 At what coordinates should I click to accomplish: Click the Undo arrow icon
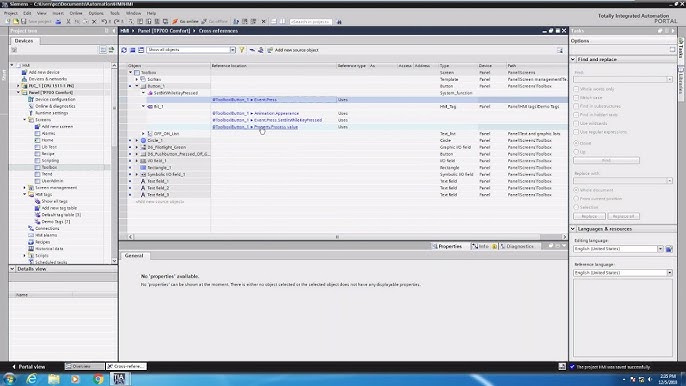[x=104, y=21]
